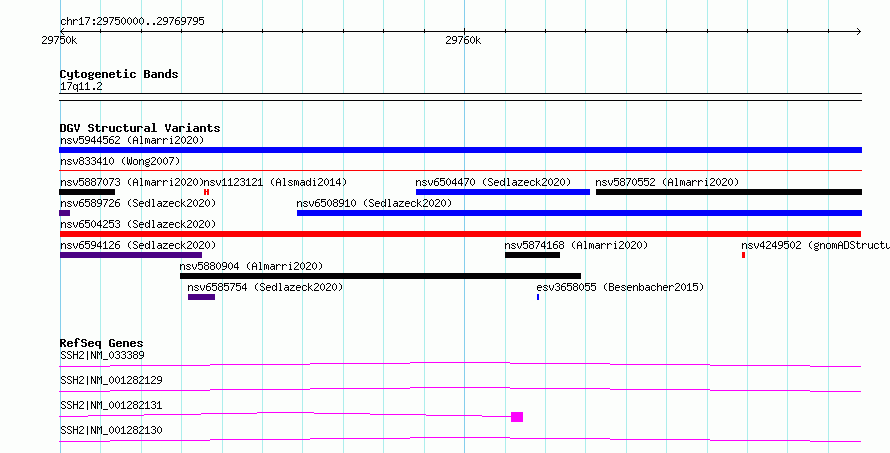The height and width of the screenshot is (453, 890).
Task: Open the nsv6594126 (Sedlazeck2020) label
Action: click(138, 245)
